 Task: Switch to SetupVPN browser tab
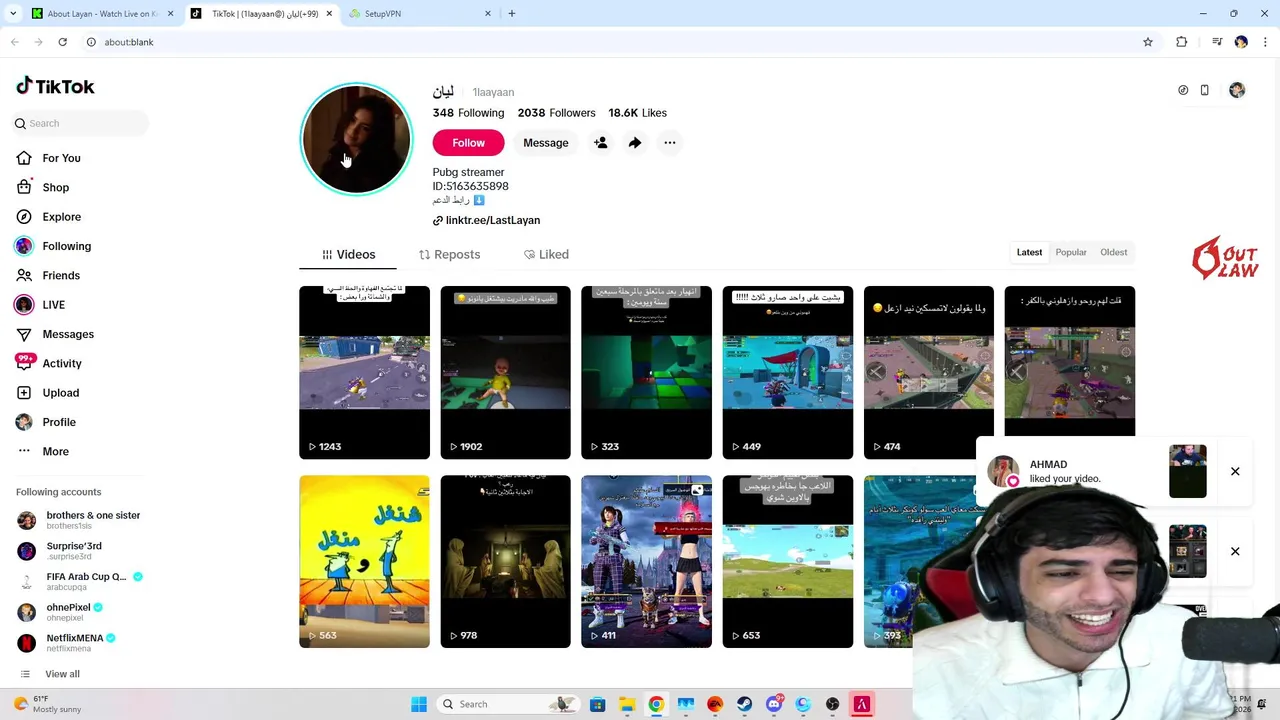pos(420,14)
